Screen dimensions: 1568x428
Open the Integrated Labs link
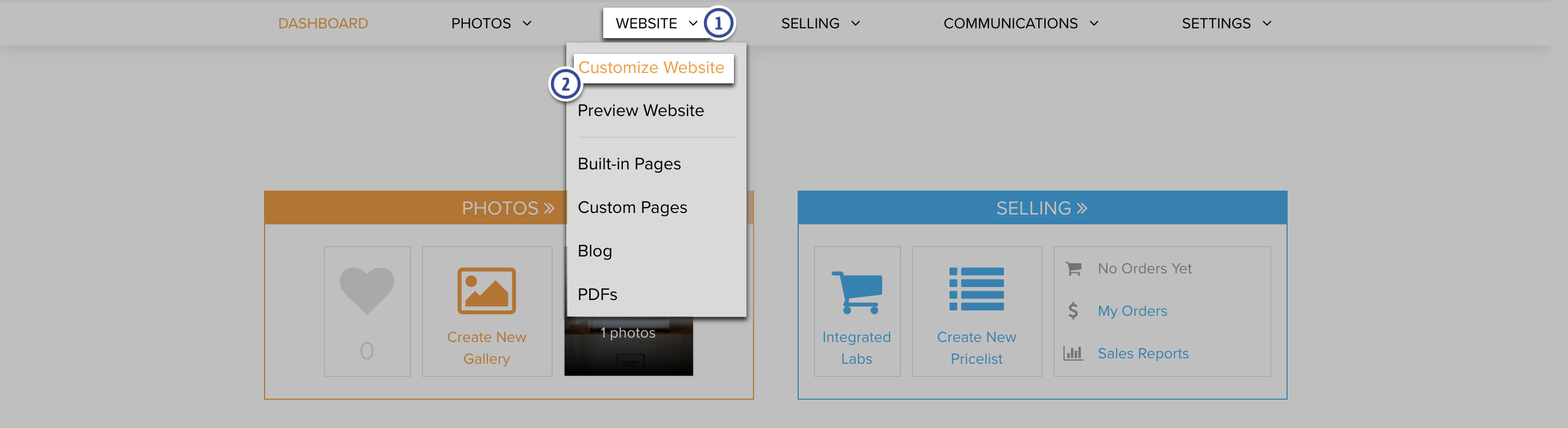pos(856,347)
